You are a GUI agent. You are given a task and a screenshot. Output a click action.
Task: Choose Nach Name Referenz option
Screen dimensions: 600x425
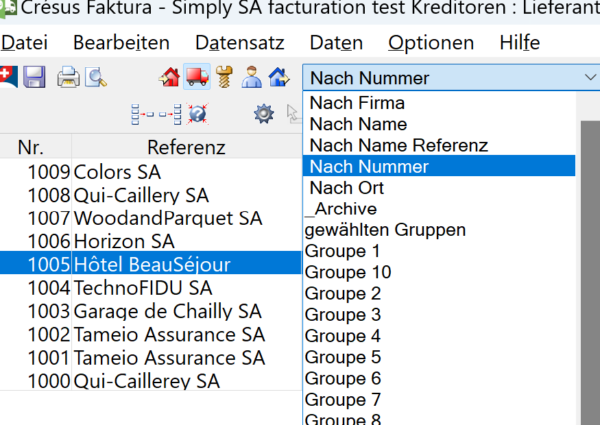point(439,145)
